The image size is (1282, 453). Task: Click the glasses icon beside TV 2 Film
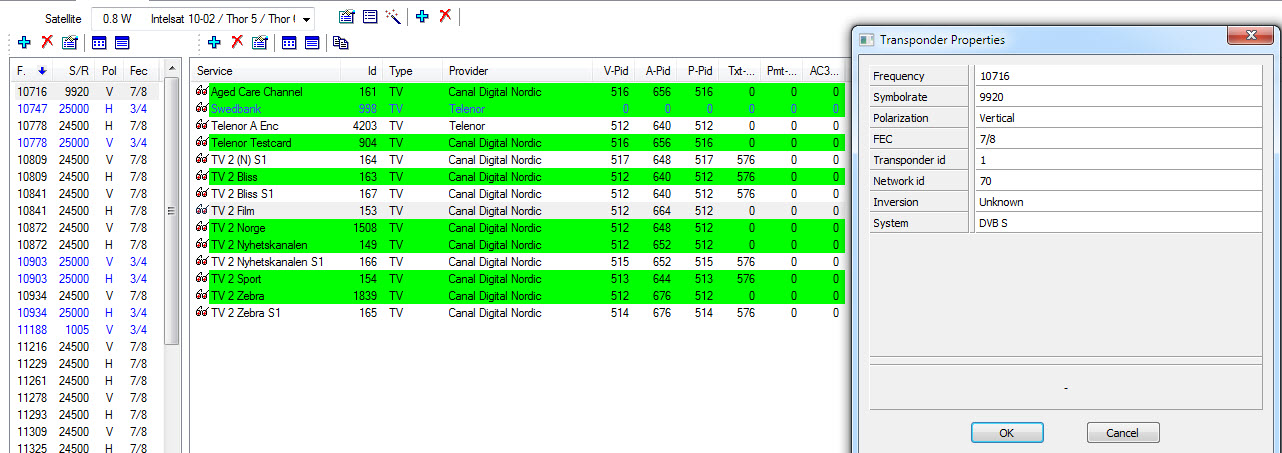(202, 211)
